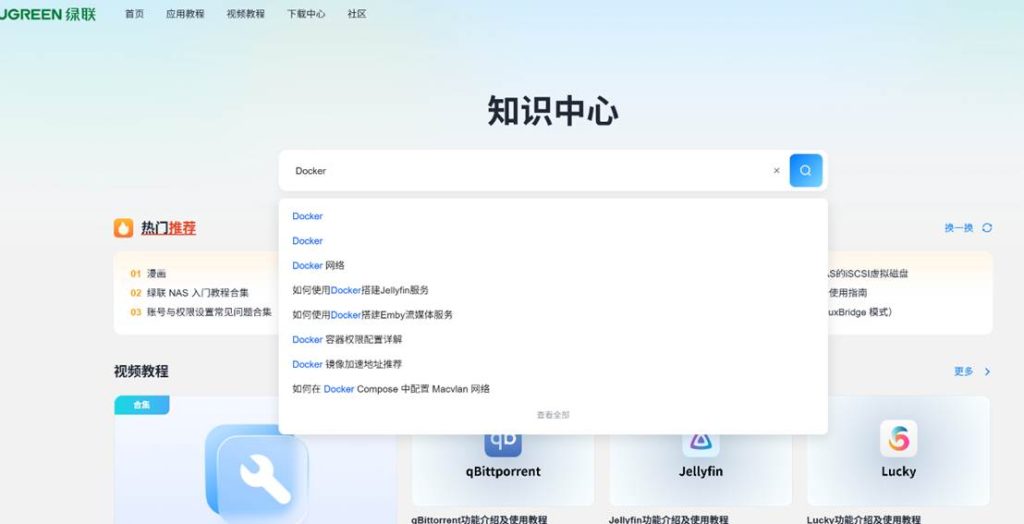Choose the 'Docker 容器权限配置详解' suggestion
The image size is (1024, 524).
(x=347, y=339)
